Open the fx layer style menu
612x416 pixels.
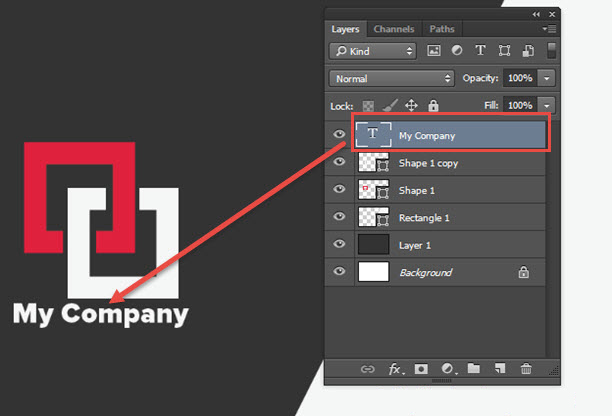(396, 369)
